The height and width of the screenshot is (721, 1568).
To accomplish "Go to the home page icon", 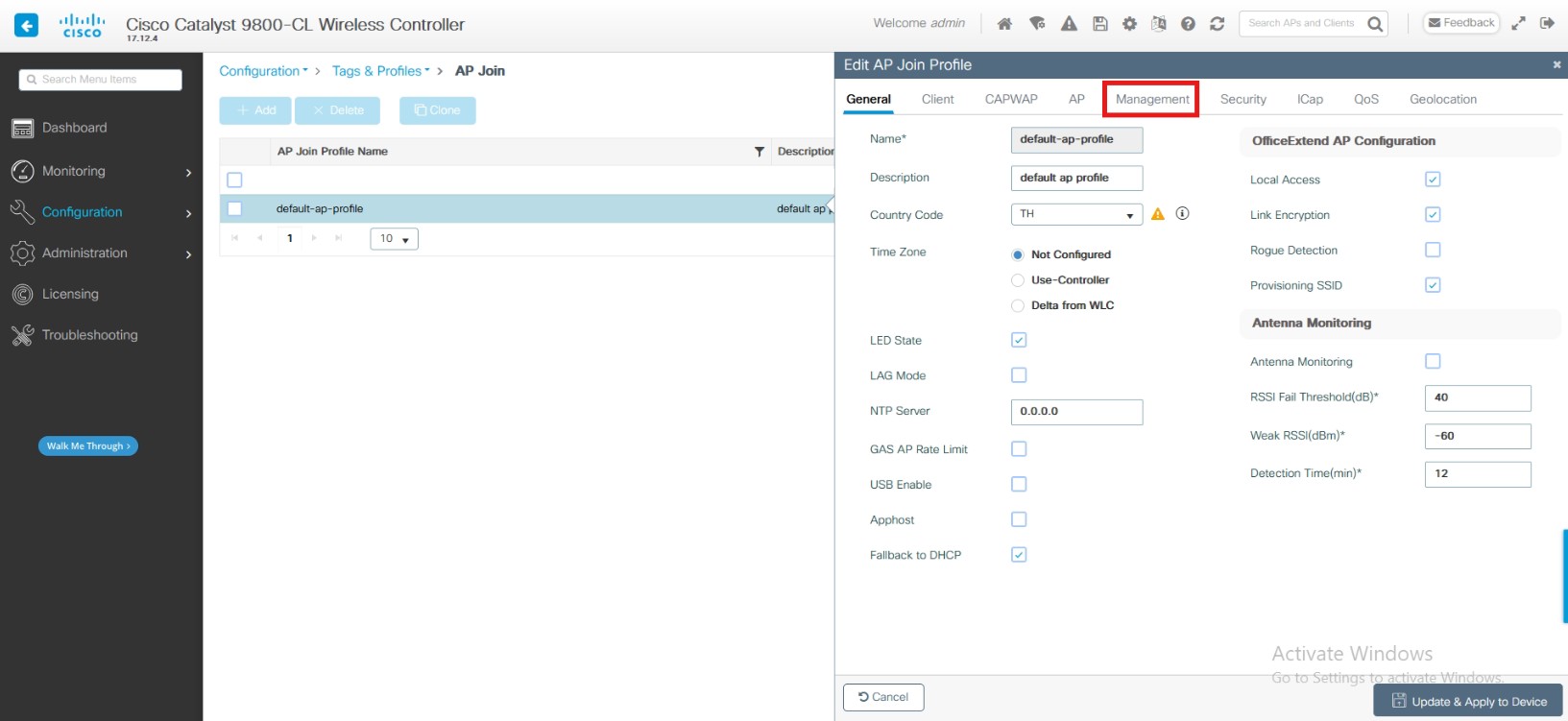I will pyautogui.click(x=1004, y=24).
